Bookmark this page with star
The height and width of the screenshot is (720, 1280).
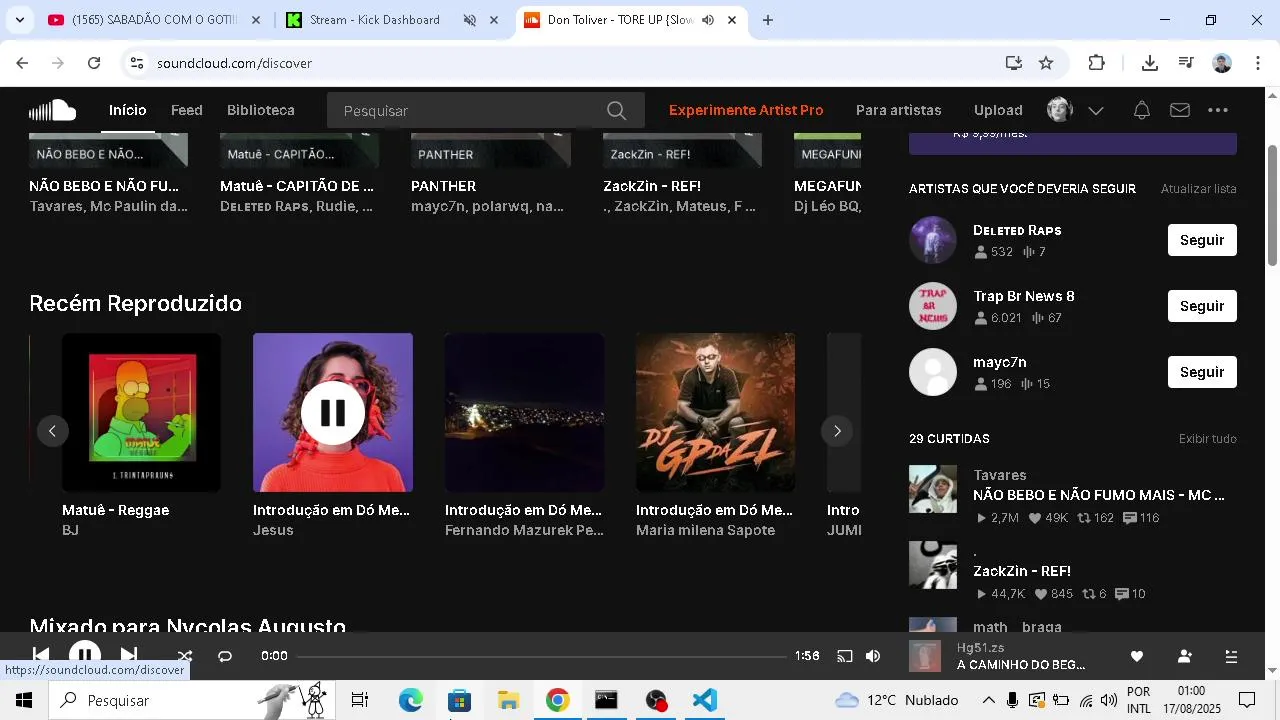(x=1046, y=63)
